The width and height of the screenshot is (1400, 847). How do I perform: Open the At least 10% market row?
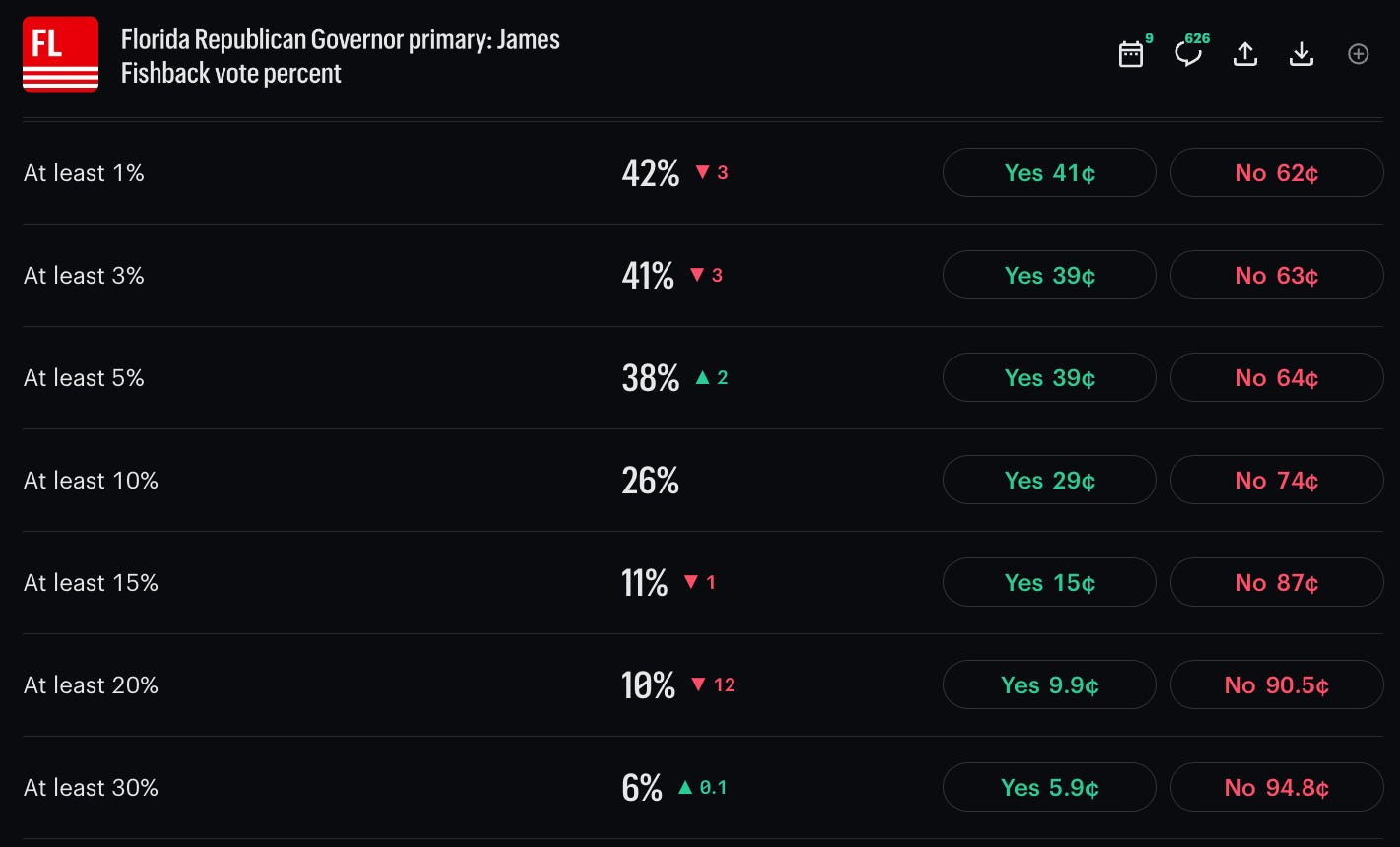[702, 480]
